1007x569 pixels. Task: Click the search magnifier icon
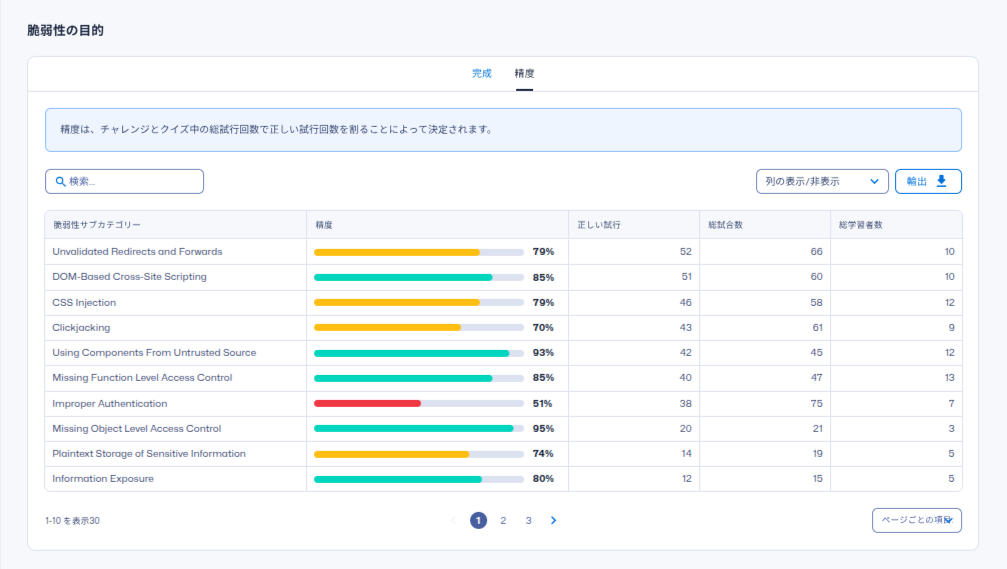[x=60, y=181]
